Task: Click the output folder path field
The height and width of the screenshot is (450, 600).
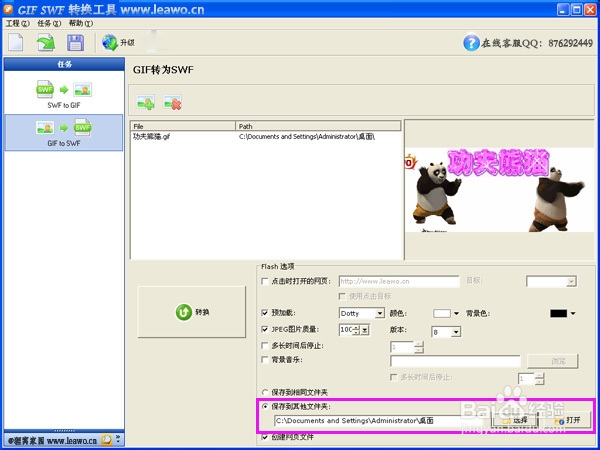Action: click(x=382, y=421)
